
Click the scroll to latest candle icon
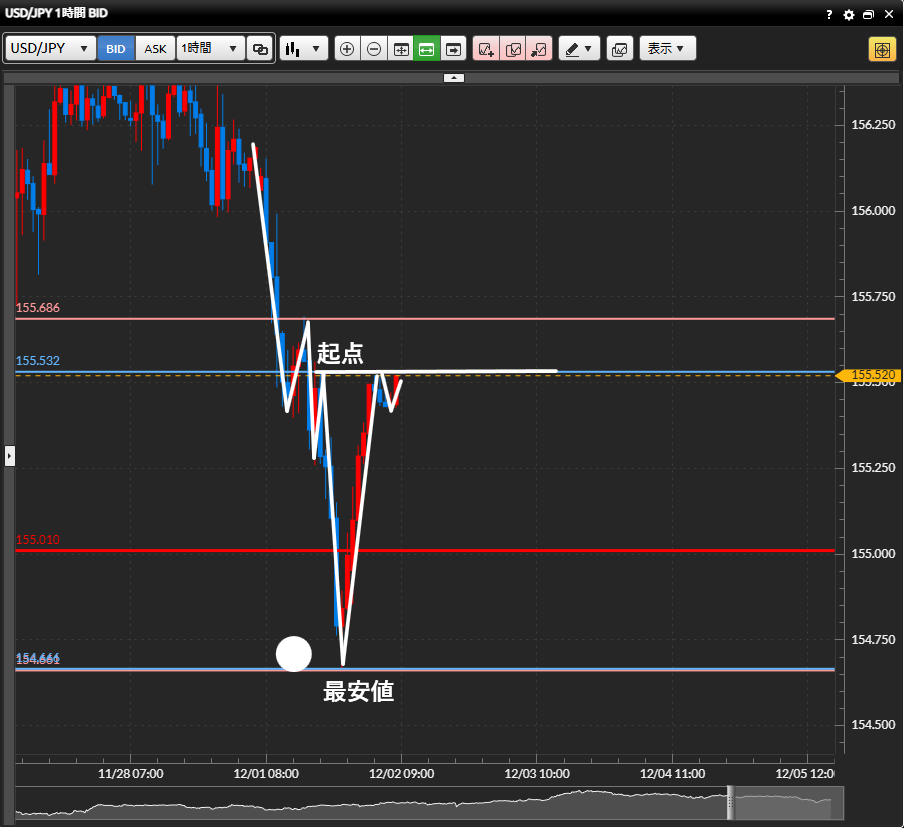454,49
